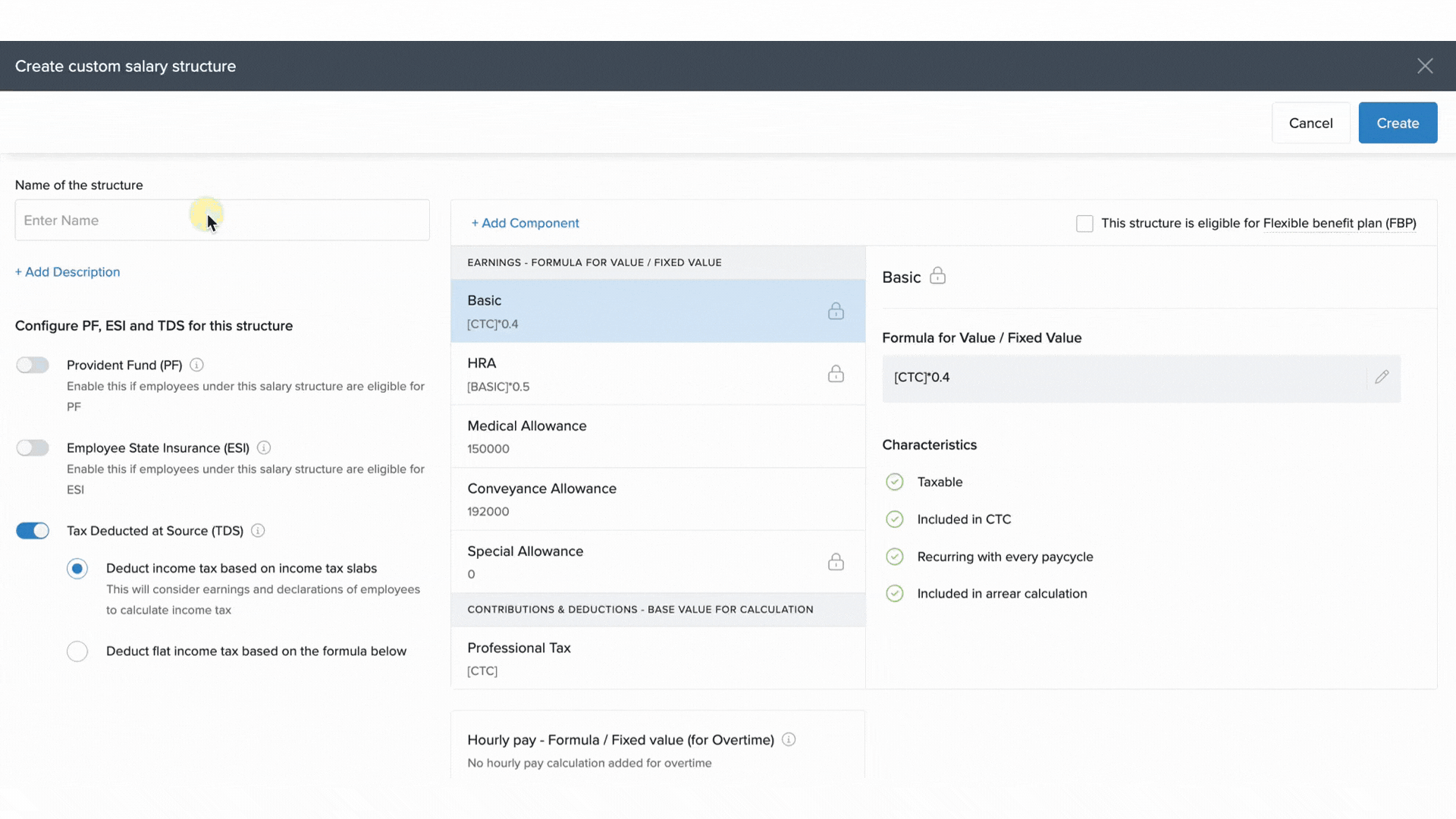This screenshot has height=819, width=1456.
Task: Click the info icon next to Provident Fund
Action: point(196,365)
